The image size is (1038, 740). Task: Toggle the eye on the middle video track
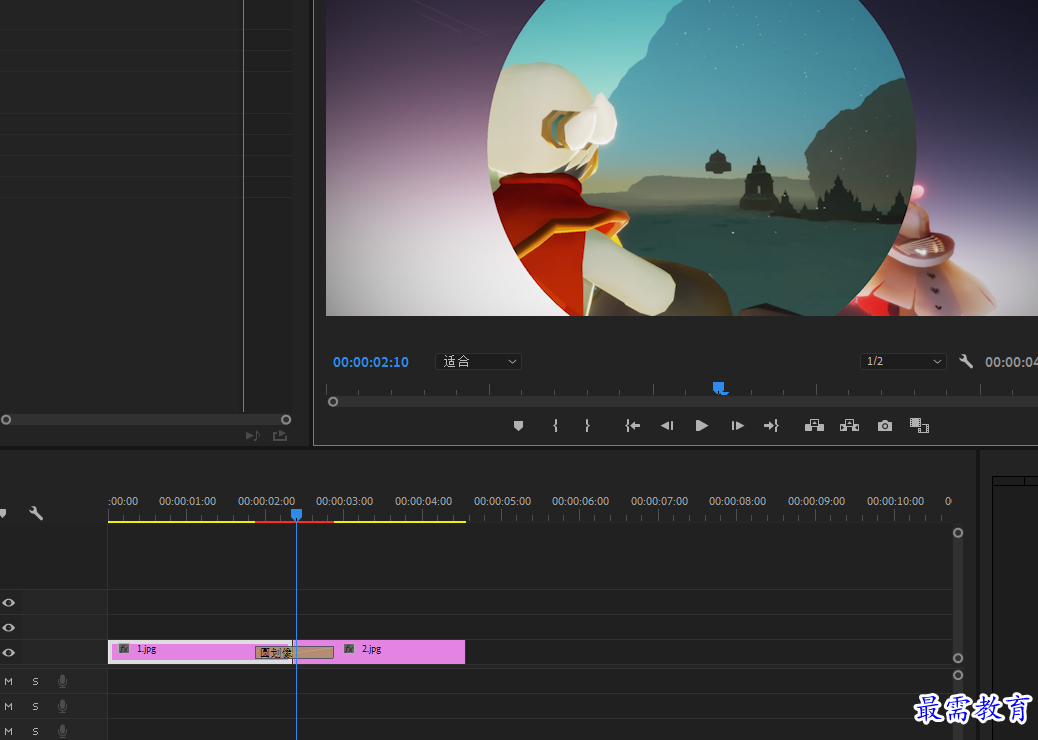(x=9, y=627)
